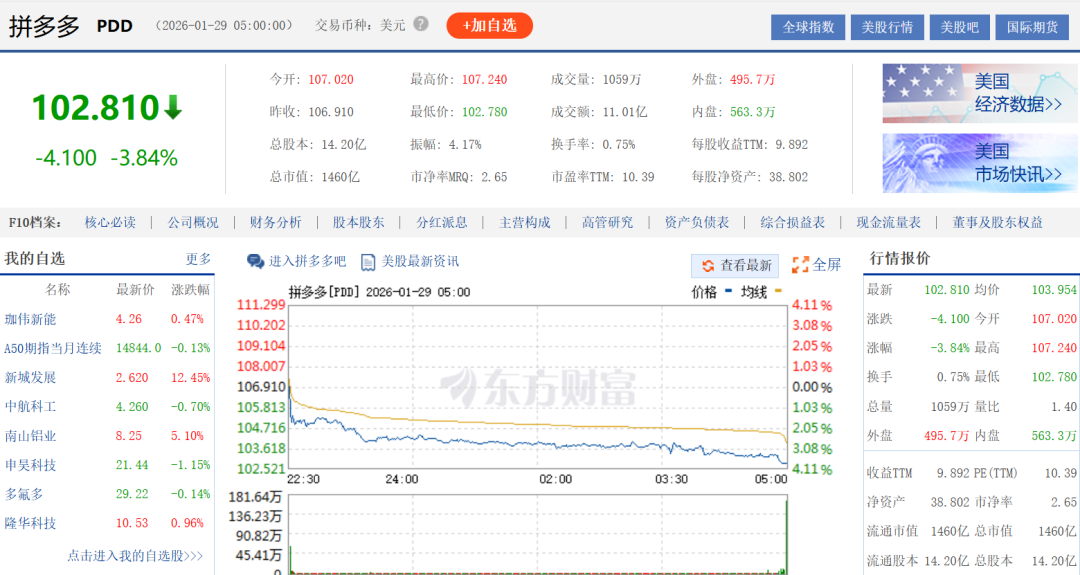The height and width of the screenshot is (575, 1080).
Task: Open 新城发展 in watchlist
Action: tap(30, 377)
